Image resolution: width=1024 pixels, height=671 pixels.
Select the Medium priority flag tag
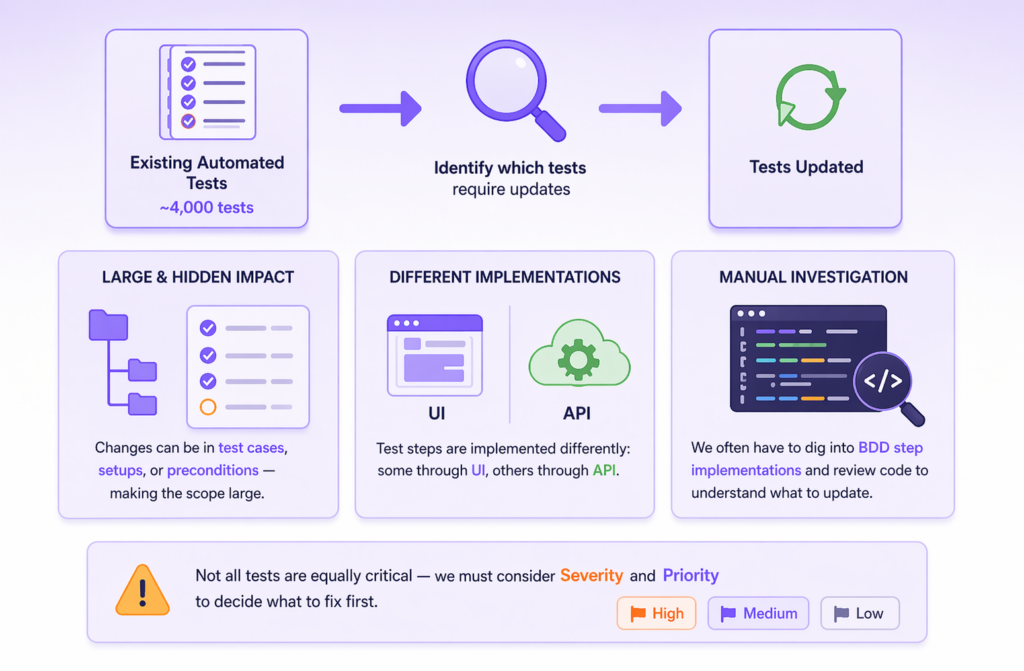click(x=758, y=613)
